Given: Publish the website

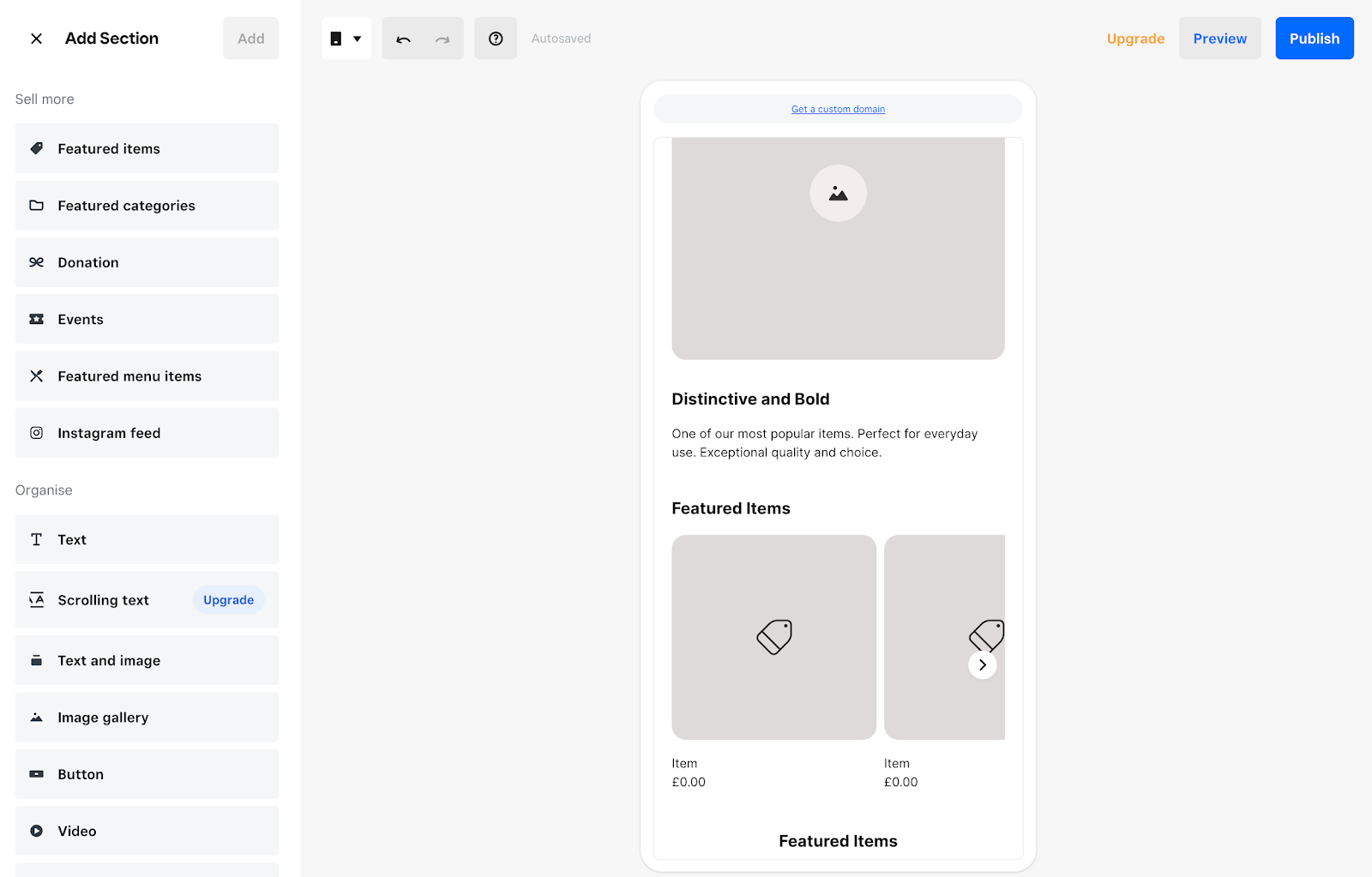Looking at the screenshot, I should pos(1314,38).
